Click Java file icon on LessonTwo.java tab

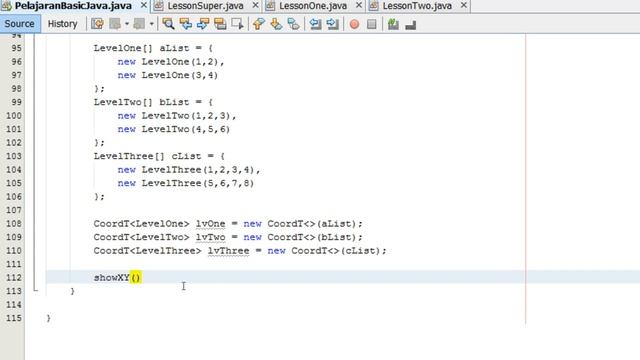coord(373,6)
